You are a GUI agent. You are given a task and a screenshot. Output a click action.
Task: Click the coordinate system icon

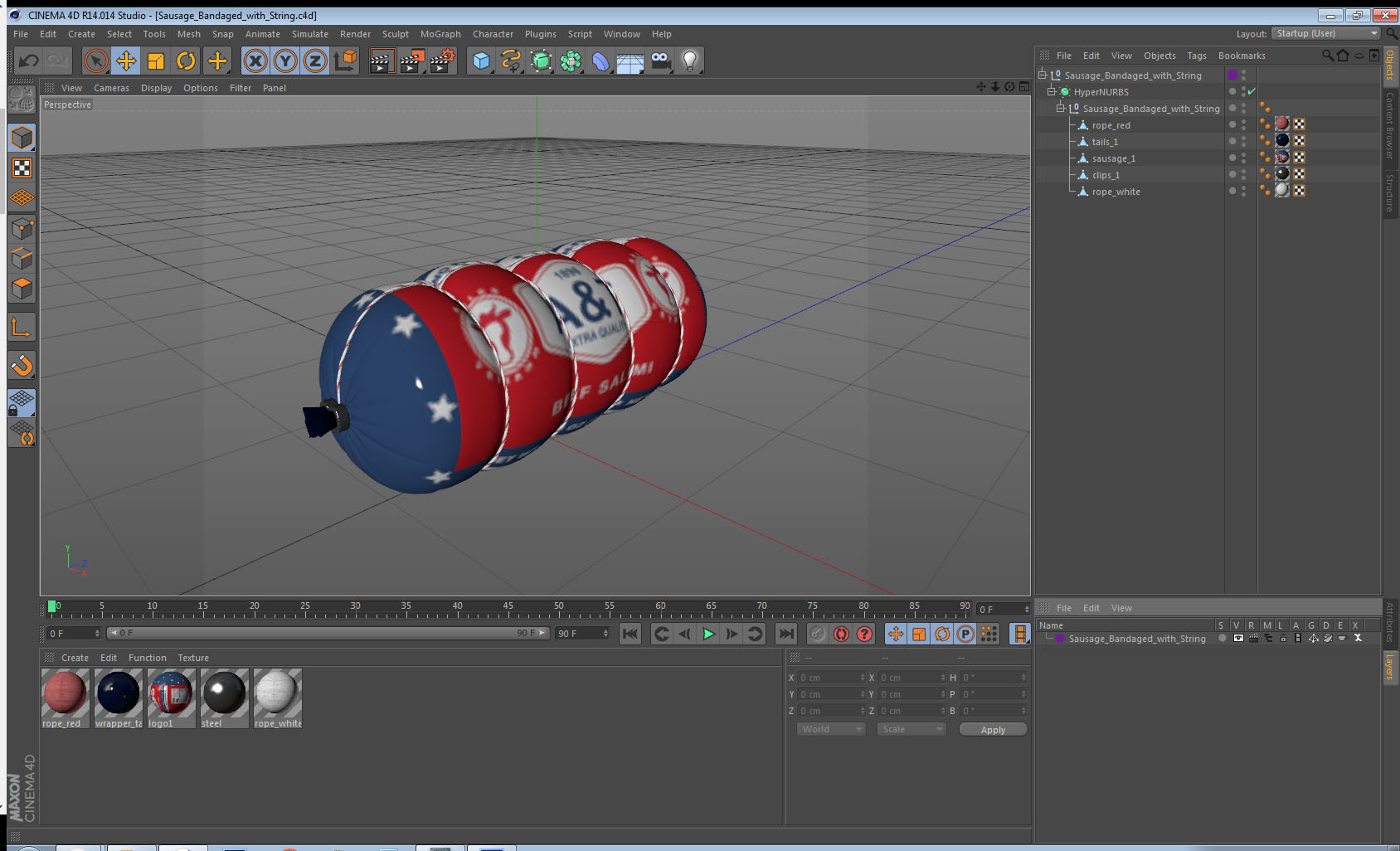click(x=345, y=61)
